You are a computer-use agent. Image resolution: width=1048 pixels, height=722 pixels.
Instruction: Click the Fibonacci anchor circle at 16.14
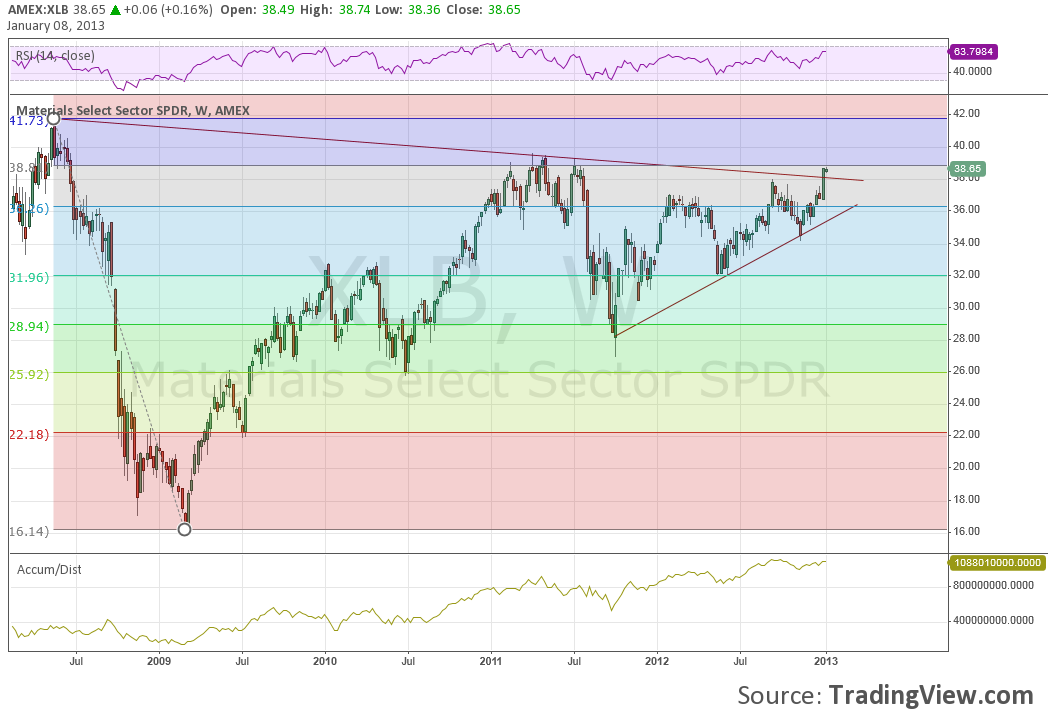184,529
